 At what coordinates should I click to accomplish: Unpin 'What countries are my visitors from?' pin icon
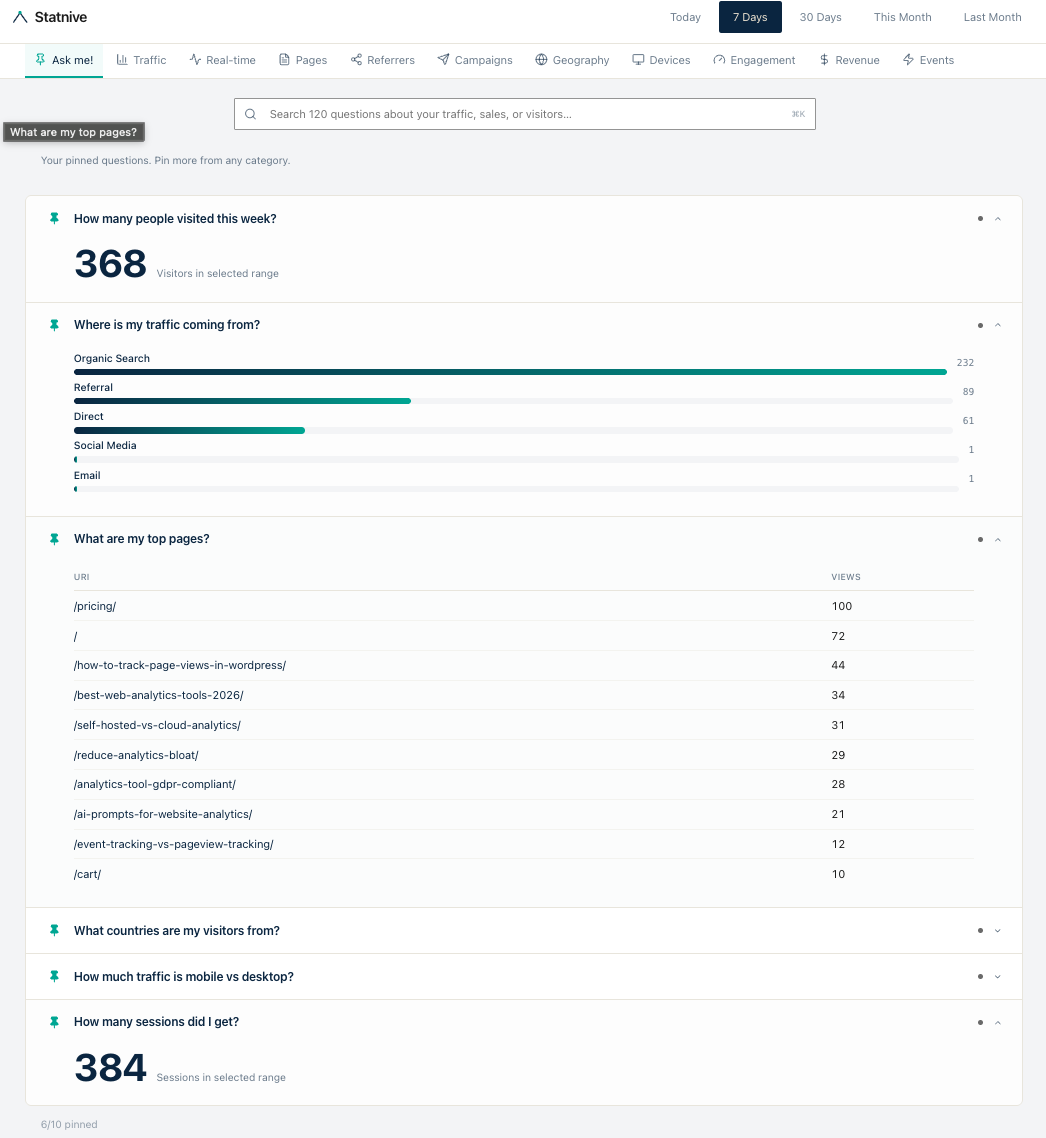[x=54, y=930]
